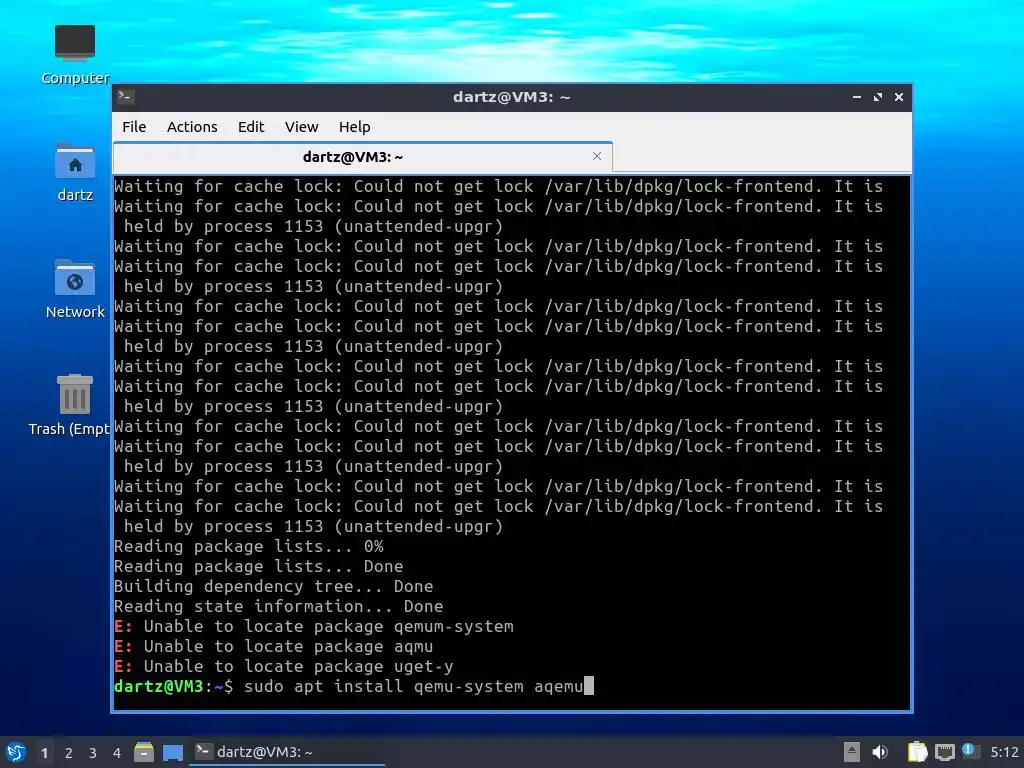Click 'Unable to locate package aqmu' line
Screen dimensions: 1024x768
(x=274, y=647)
